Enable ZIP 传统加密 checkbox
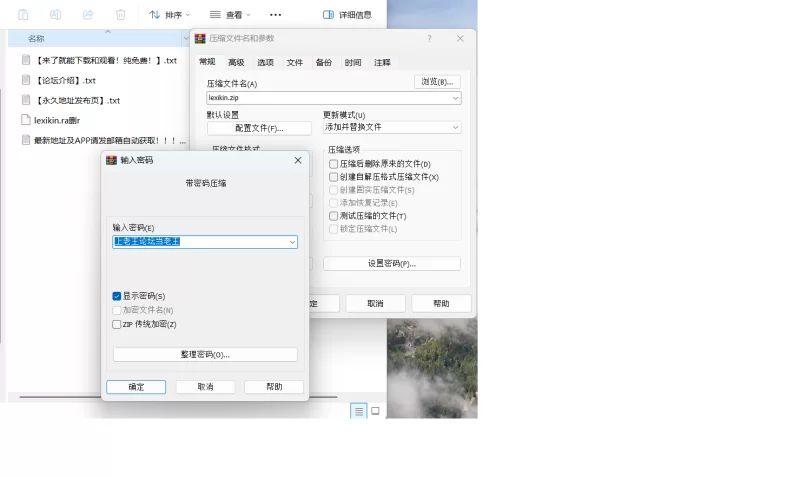The width and height of the screenshot is (800, 477). coord(117,324)
